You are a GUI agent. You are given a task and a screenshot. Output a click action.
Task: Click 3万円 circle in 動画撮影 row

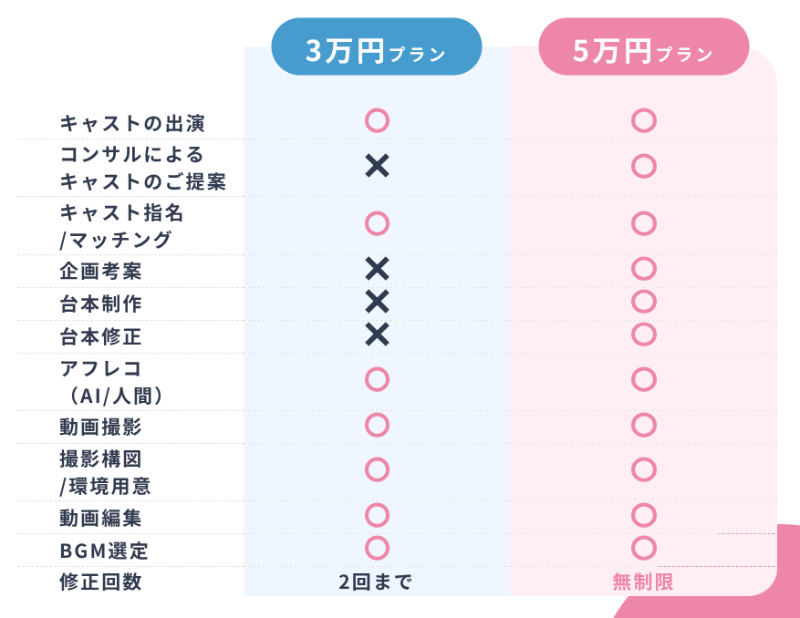[x=376, y=425]
